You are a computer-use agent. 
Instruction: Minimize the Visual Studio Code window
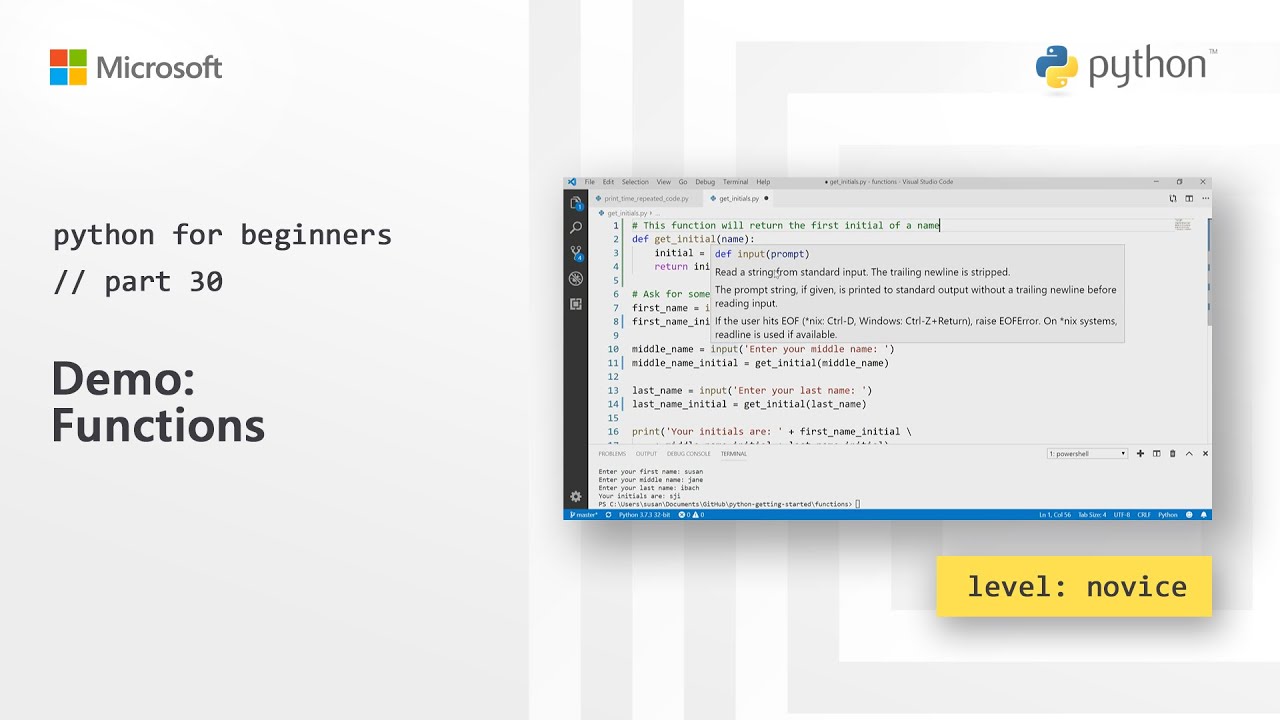(1154, 182)
